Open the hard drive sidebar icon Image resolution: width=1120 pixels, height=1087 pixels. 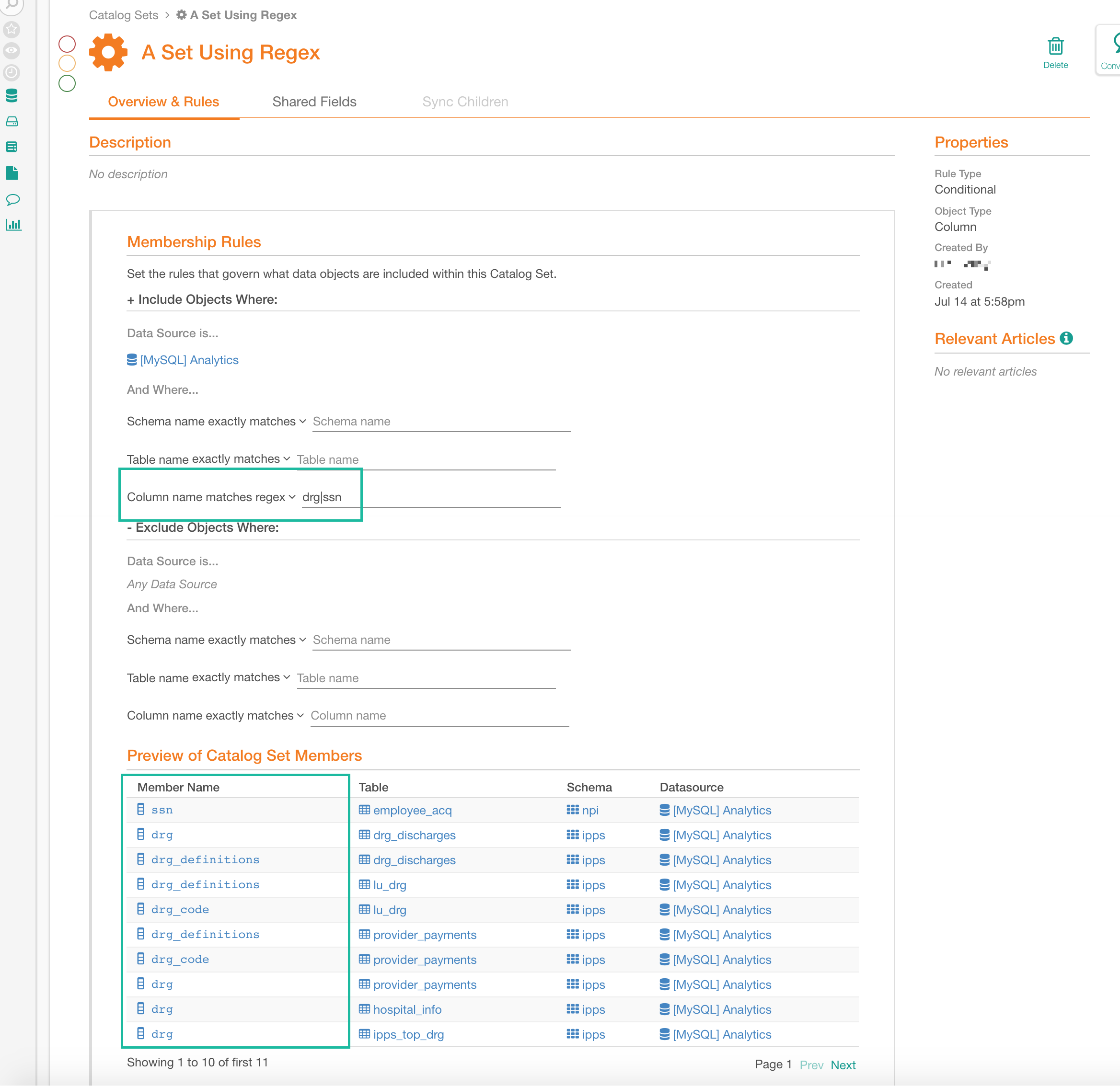(x=12, y=121)
